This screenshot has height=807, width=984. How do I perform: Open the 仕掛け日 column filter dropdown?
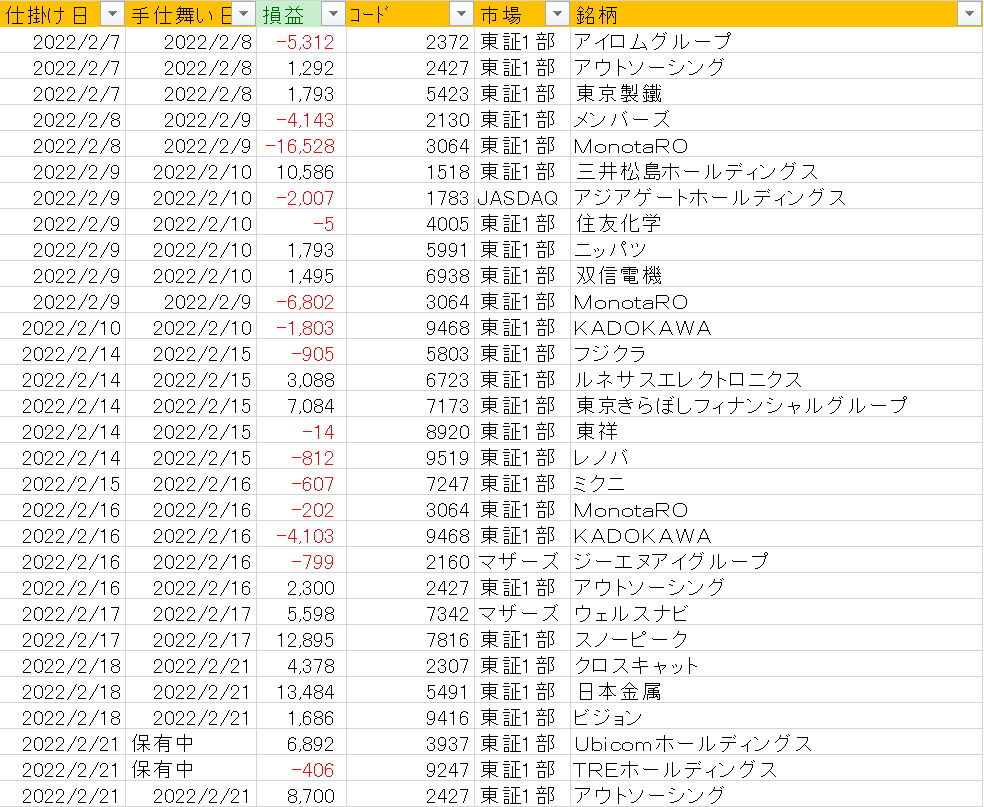(112, 14)
